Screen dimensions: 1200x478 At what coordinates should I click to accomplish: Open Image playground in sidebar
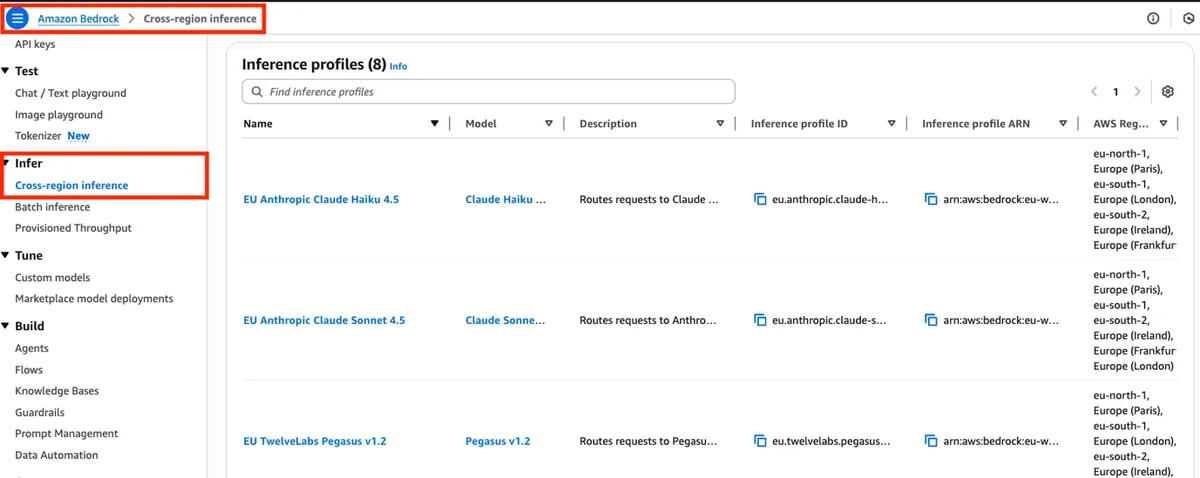pyautogui.click(x=59, y=115)
